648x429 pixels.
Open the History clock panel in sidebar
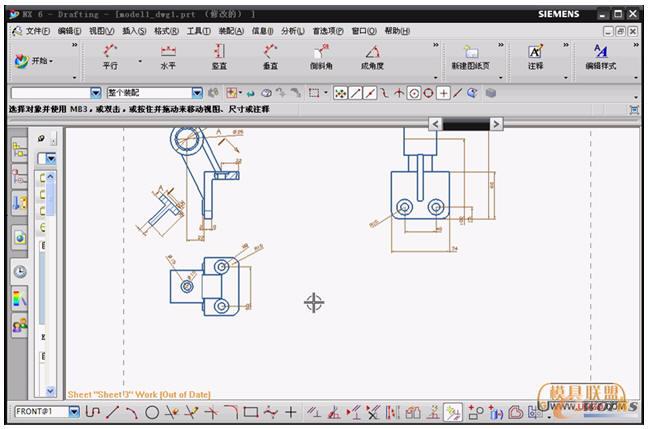(19, 272)
